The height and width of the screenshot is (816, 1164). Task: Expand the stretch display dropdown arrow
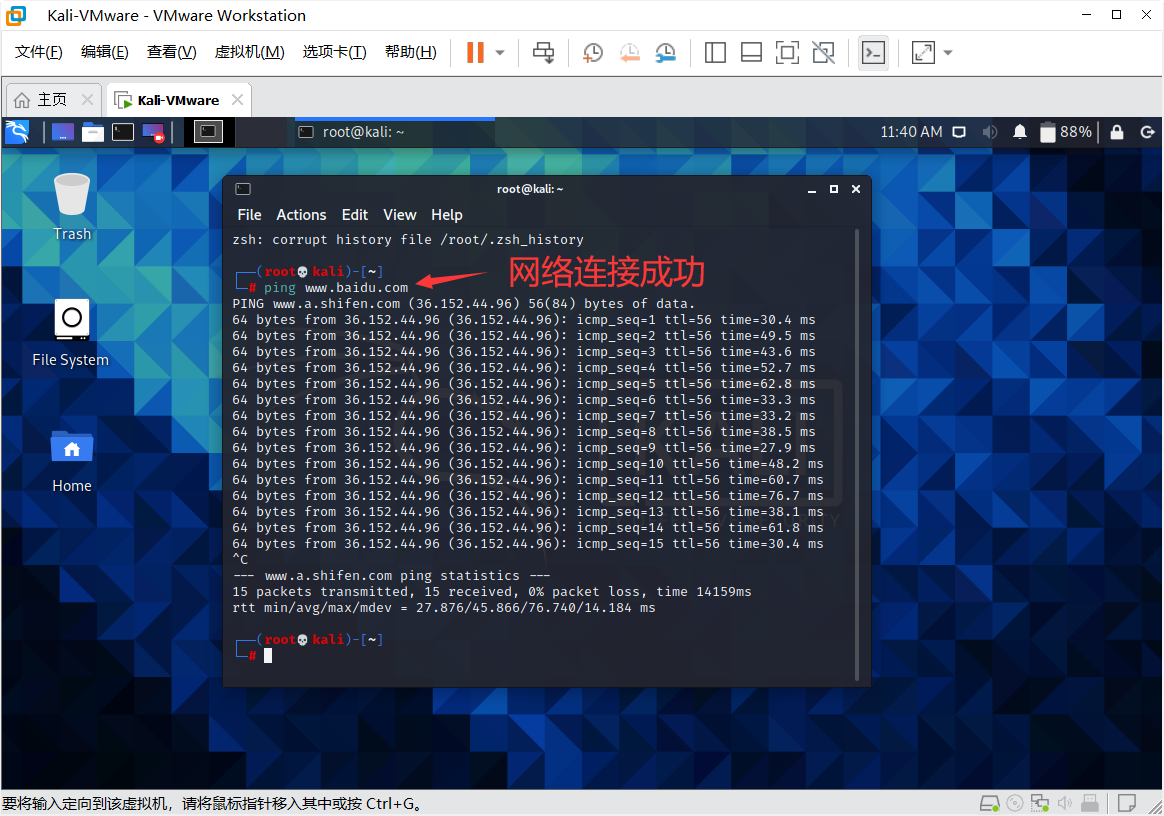[x=948, y=53]
